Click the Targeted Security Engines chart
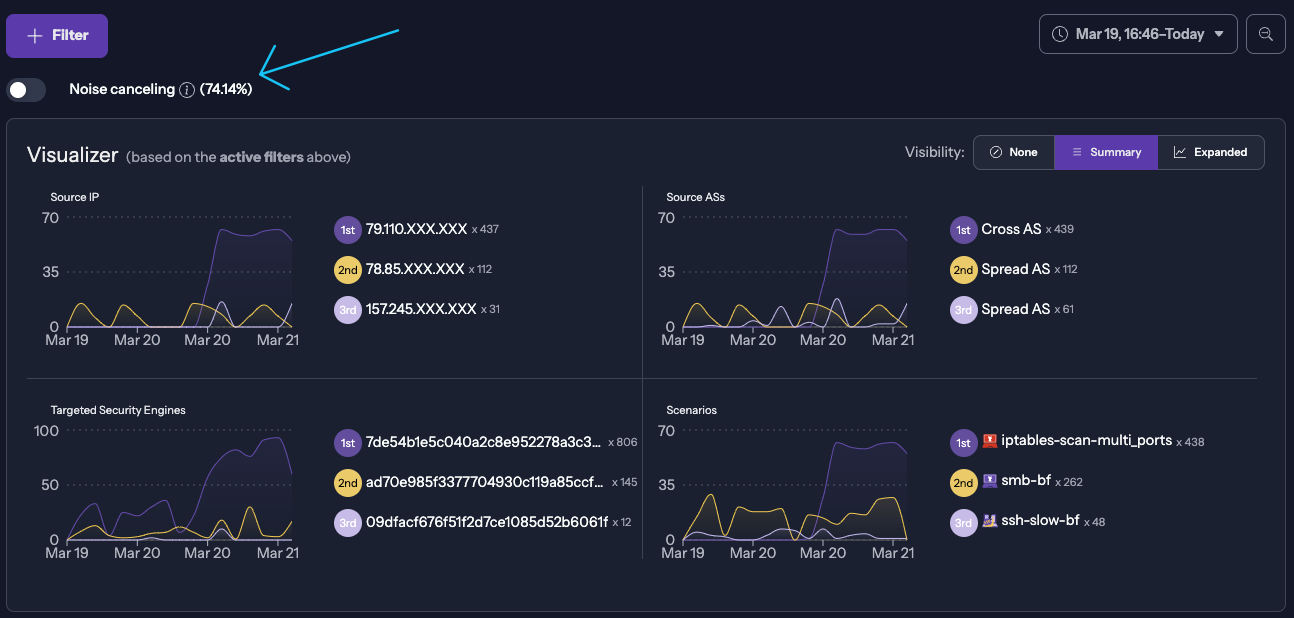 point(180,487)
